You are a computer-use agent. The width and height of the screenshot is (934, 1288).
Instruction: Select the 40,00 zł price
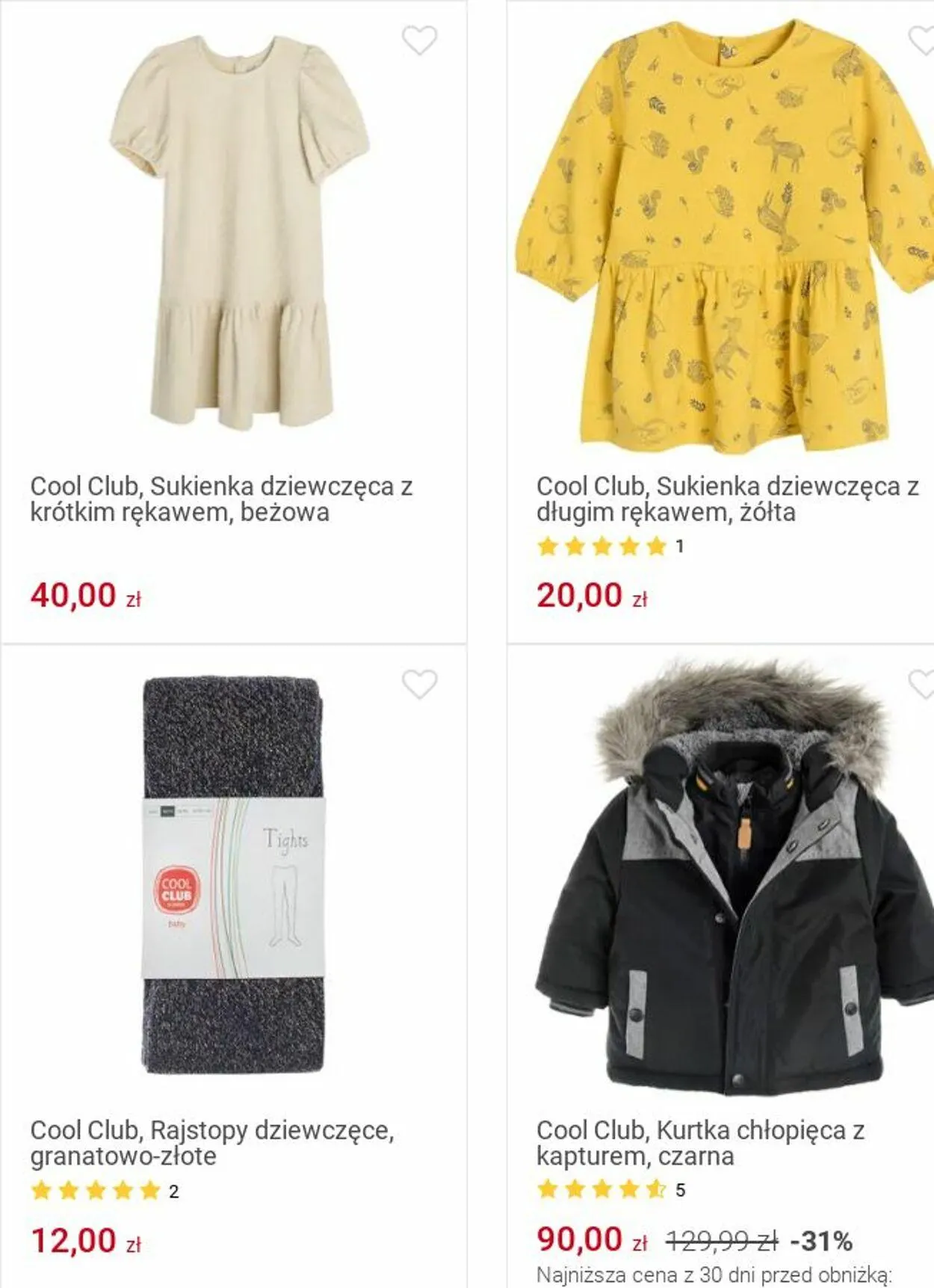tap(86, 596)
